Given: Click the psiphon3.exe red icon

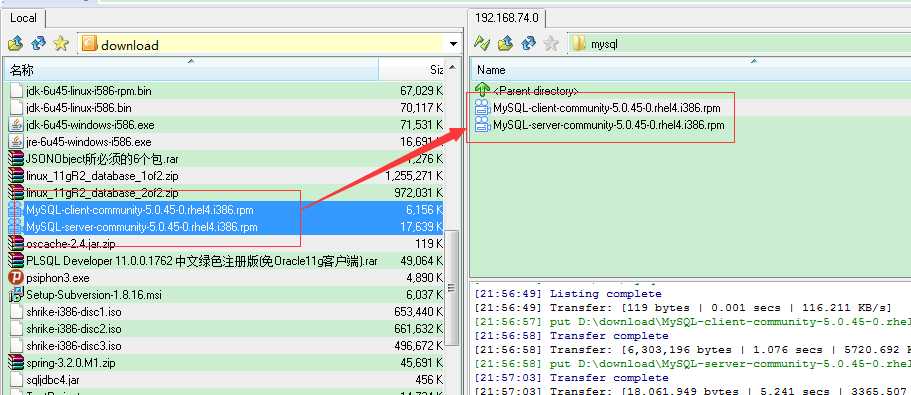Looking at the screenshot, I should coord(16,278).
